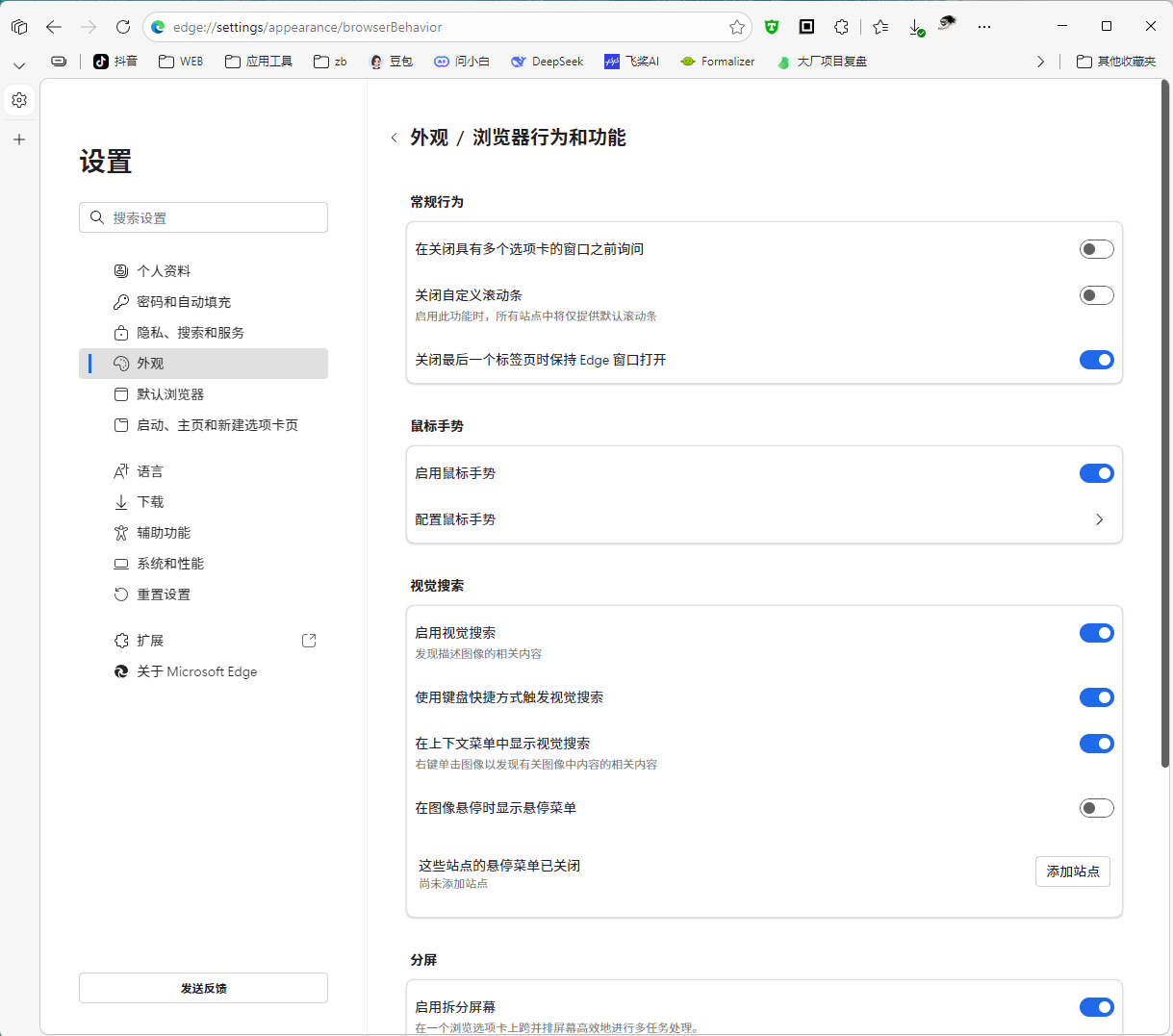Open the Settings and more ellipsis menu
The height and width of the screenshot is (1036, 1173).
[x=983, y=27]
